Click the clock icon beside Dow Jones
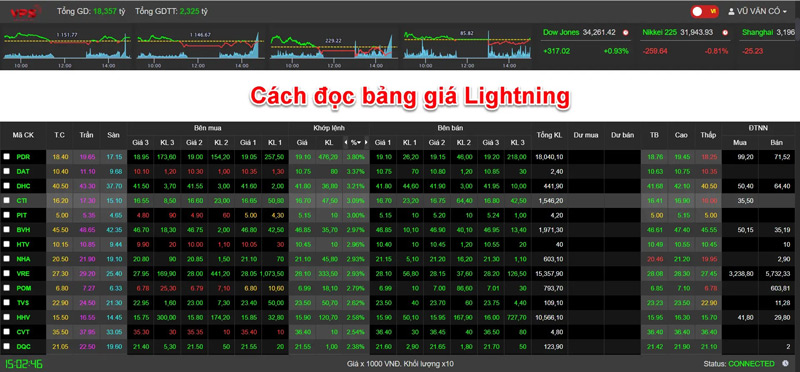800x372 pixels. (x=626, y=33)
